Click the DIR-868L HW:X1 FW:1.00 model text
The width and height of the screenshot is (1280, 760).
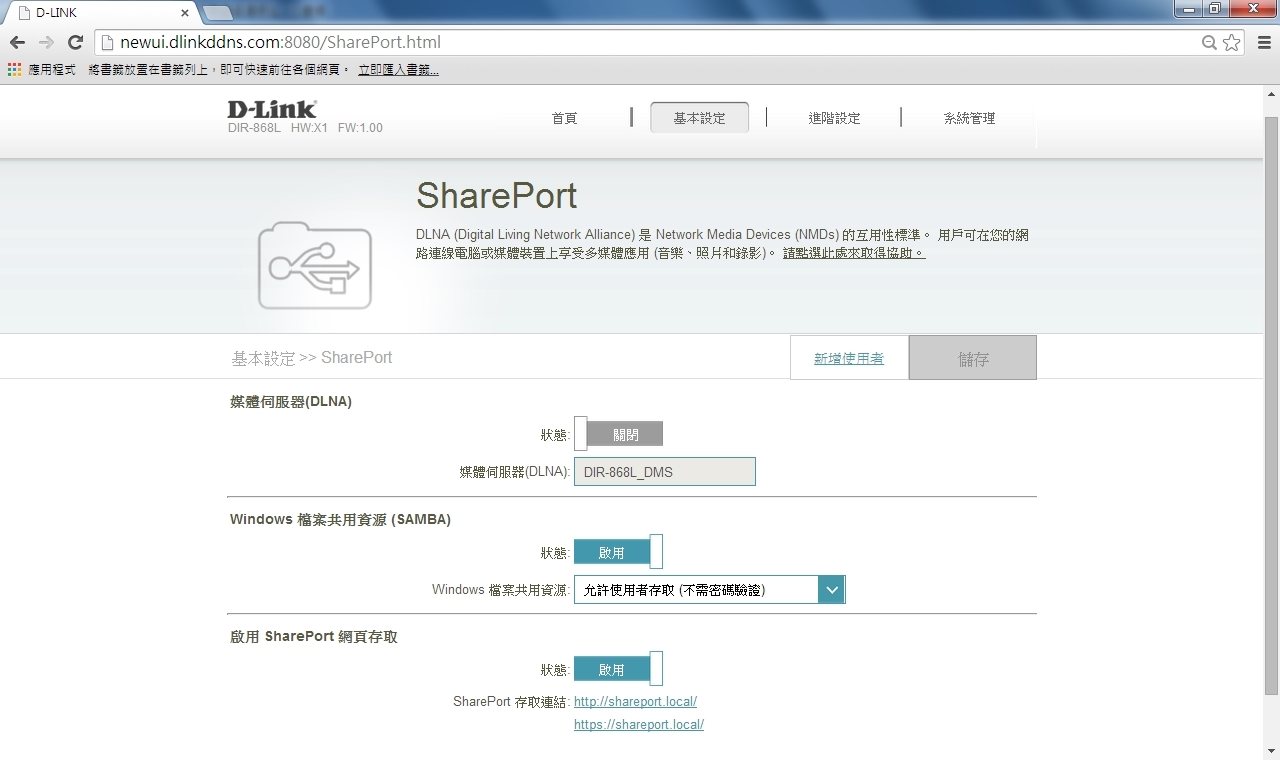(305, 128)
